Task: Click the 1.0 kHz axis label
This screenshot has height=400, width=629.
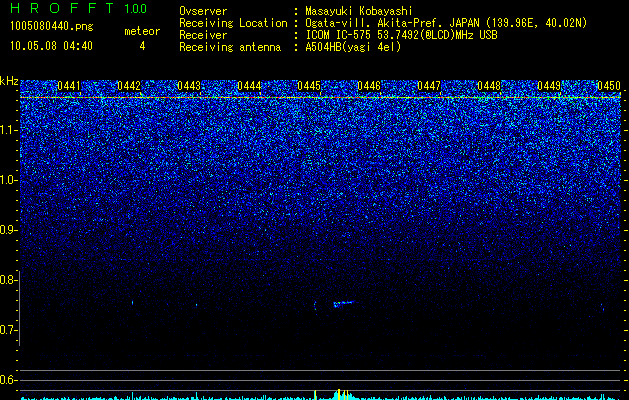Action: click(x=9, y=180)
